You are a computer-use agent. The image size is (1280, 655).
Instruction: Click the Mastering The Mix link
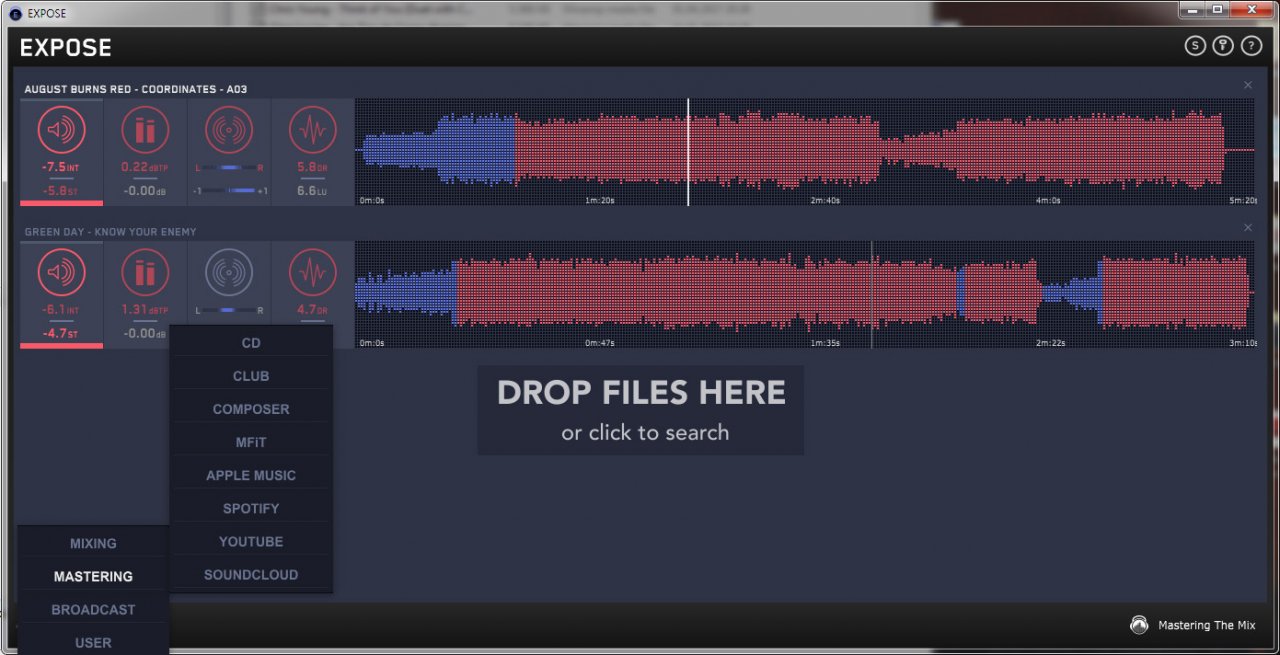[1206, 625]
